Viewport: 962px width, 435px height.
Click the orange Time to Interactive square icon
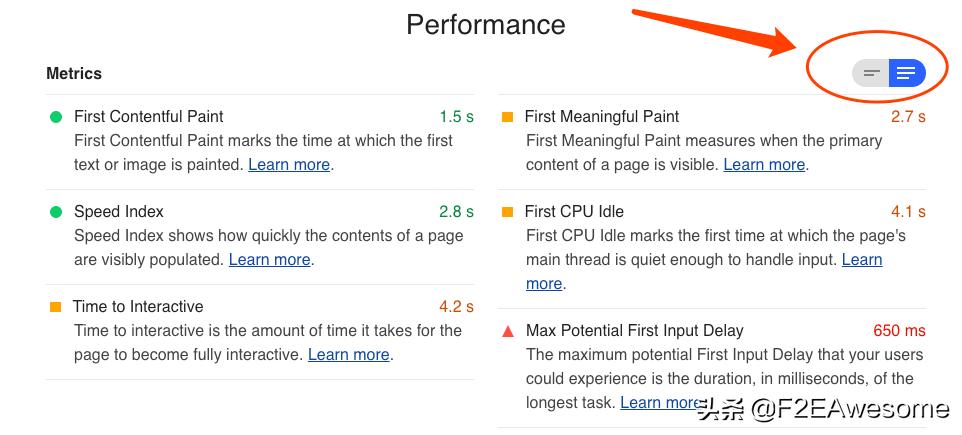click(x=56, y=307)
